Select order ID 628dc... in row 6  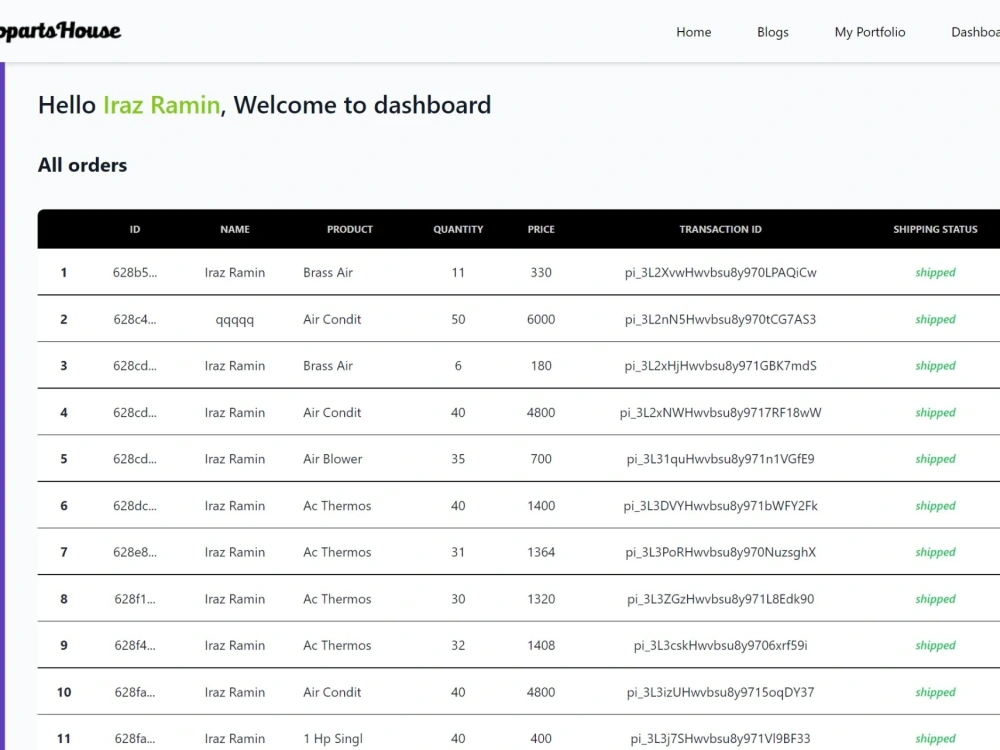coord(135,506)
